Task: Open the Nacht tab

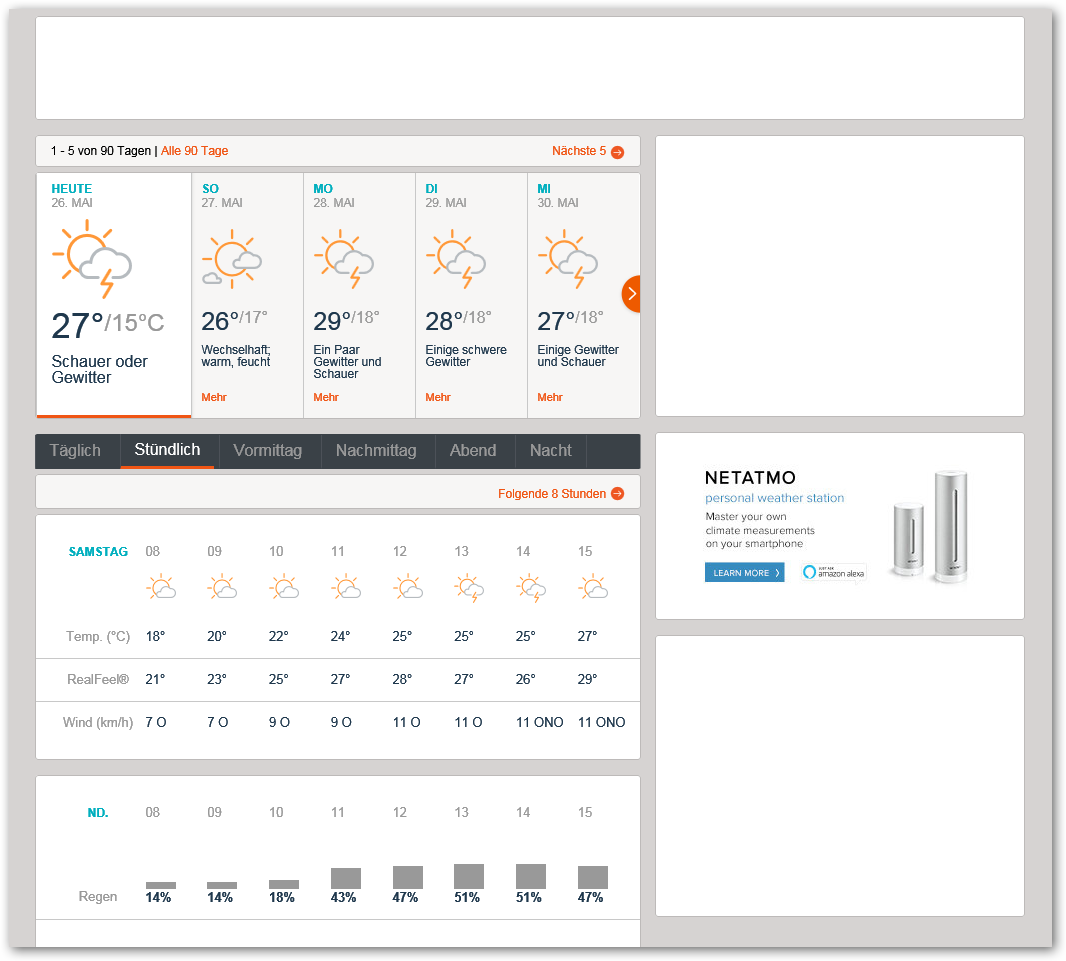Action: pyautogui.click(x=550, y=451)
